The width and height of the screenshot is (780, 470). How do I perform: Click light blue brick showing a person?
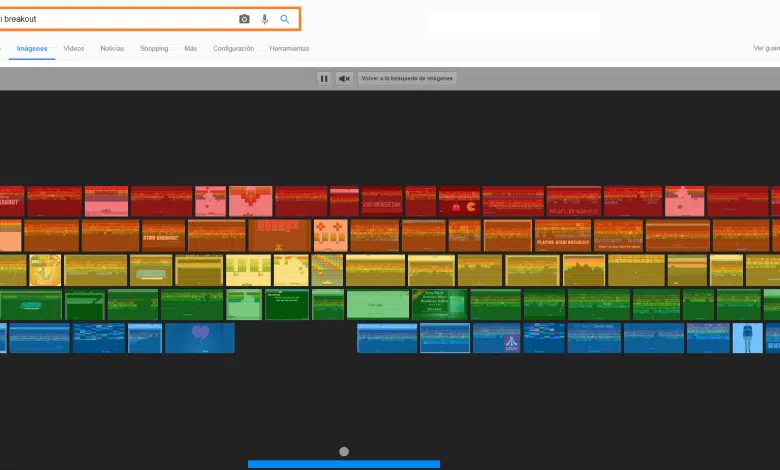click(x=747, y=338)
